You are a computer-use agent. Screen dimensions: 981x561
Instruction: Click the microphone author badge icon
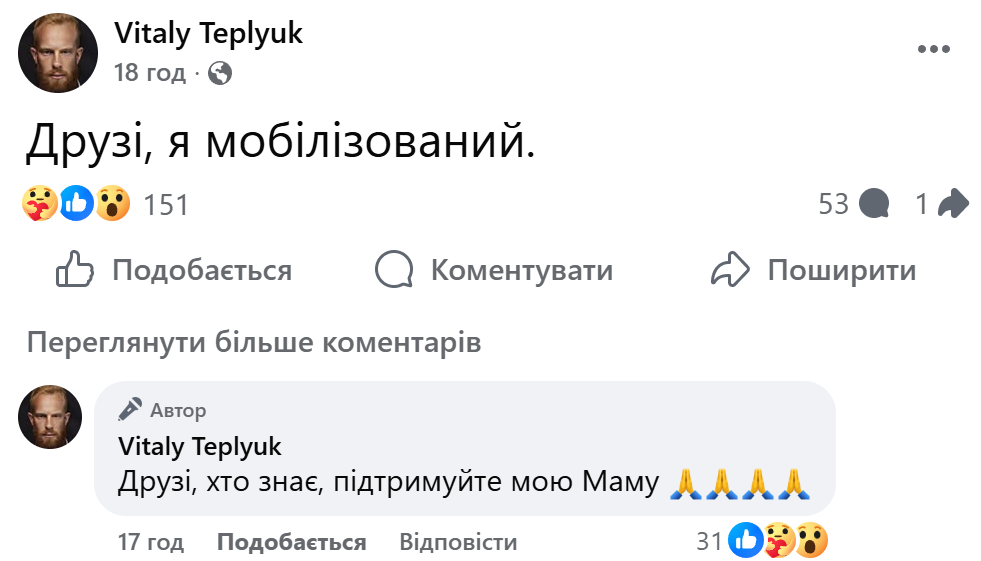[130, 410]
